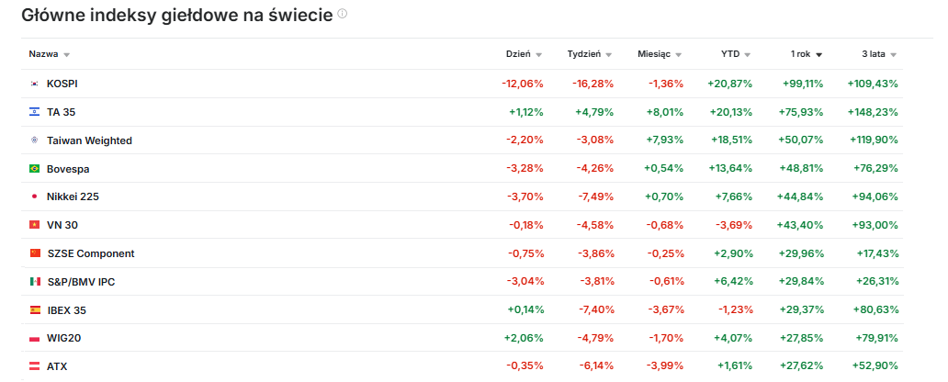Sort by Tydzień column arrow
This screenshot has width=948, height=382.
click(x=609, y=55)
